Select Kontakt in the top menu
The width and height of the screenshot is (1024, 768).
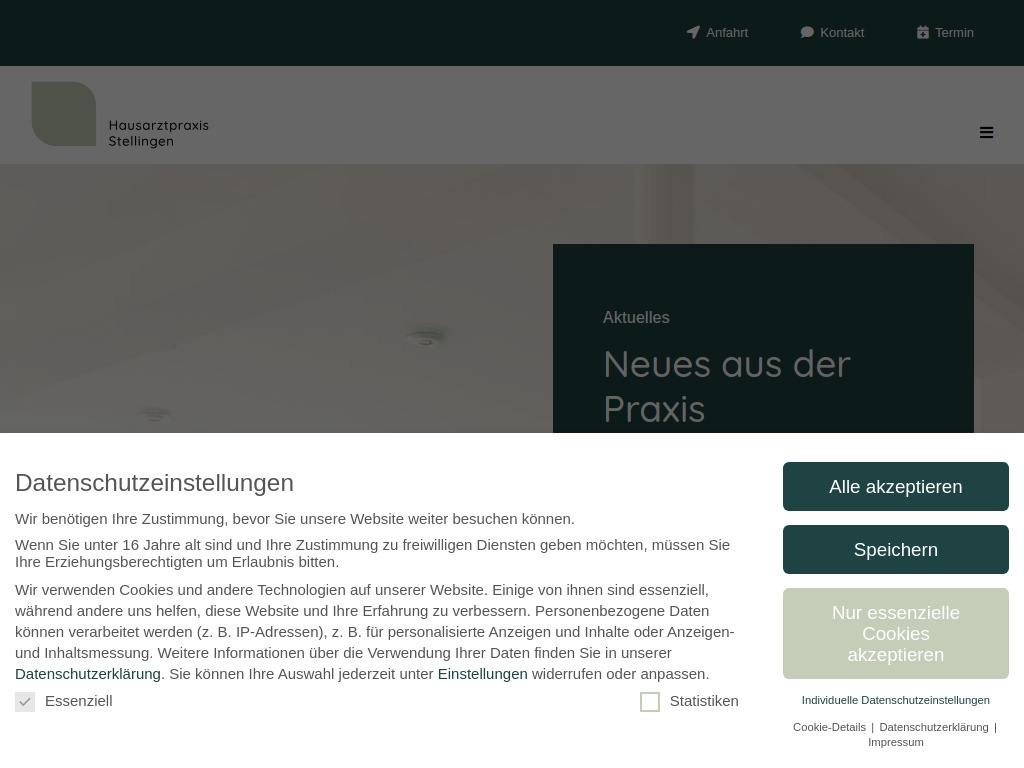click(842, 32)
